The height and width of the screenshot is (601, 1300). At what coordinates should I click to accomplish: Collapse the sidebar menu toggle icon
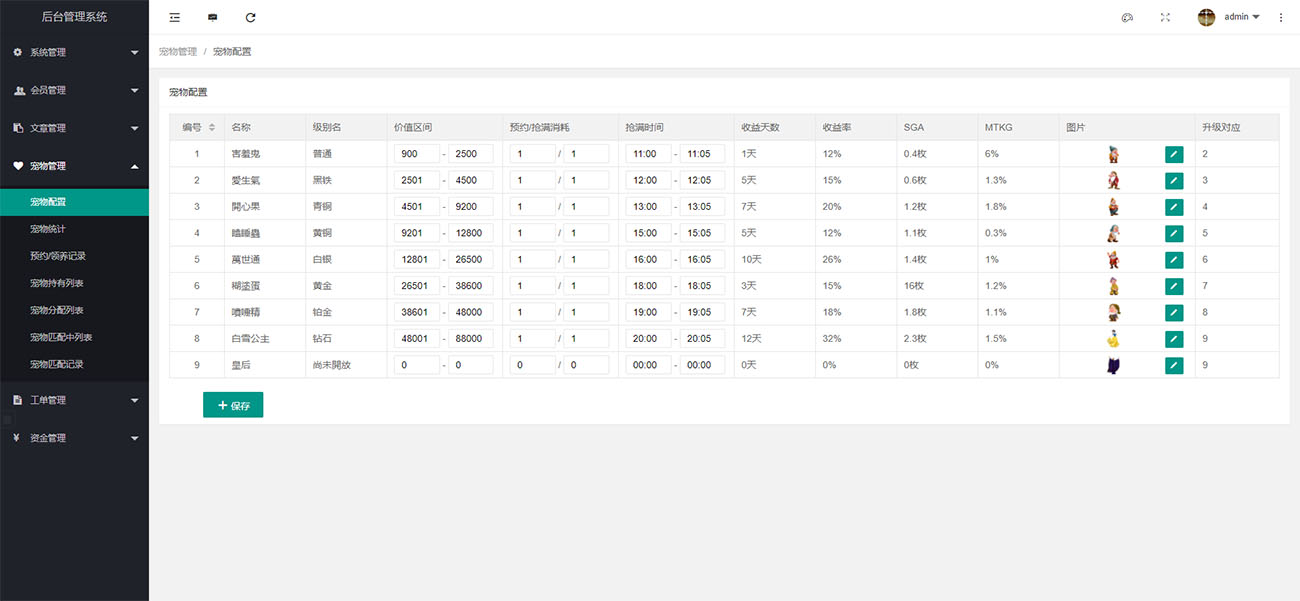click(175, 17)
